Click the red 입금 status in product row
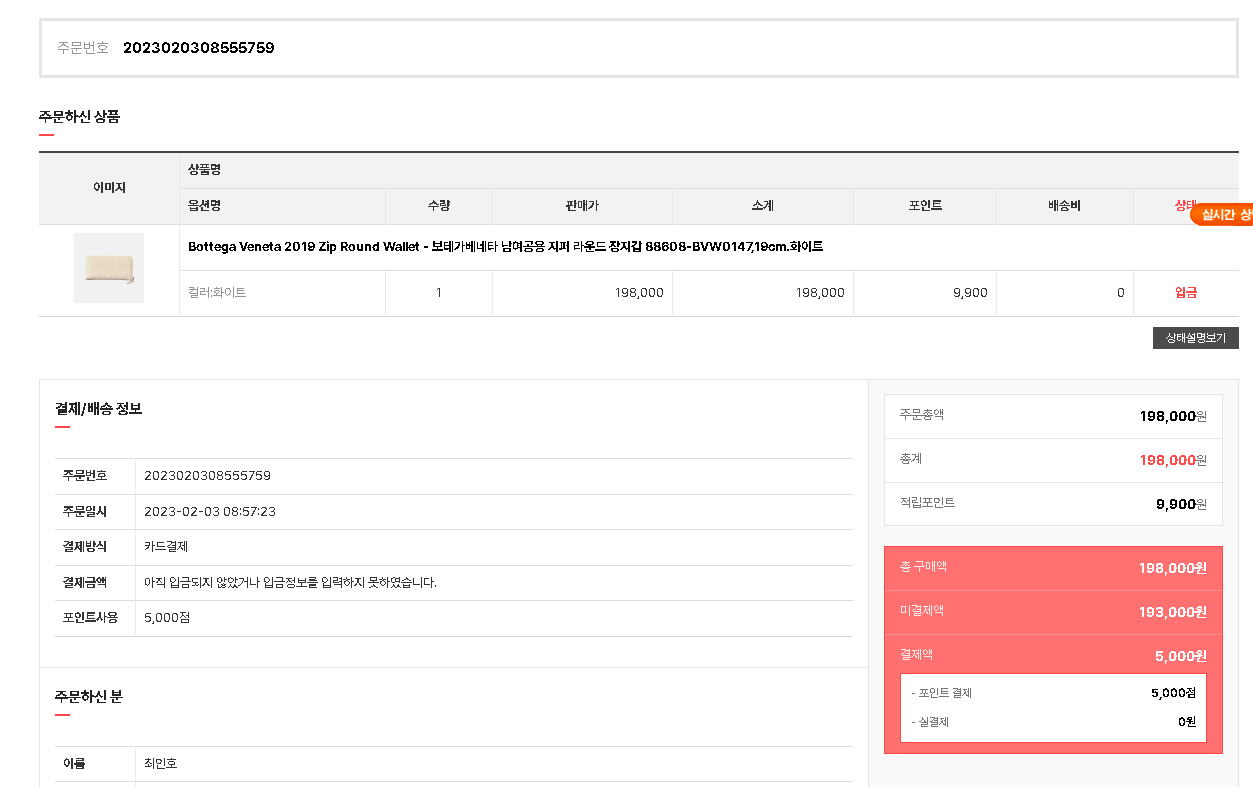This screenshot has height=787, width=1253. [x=1185, y=293]
